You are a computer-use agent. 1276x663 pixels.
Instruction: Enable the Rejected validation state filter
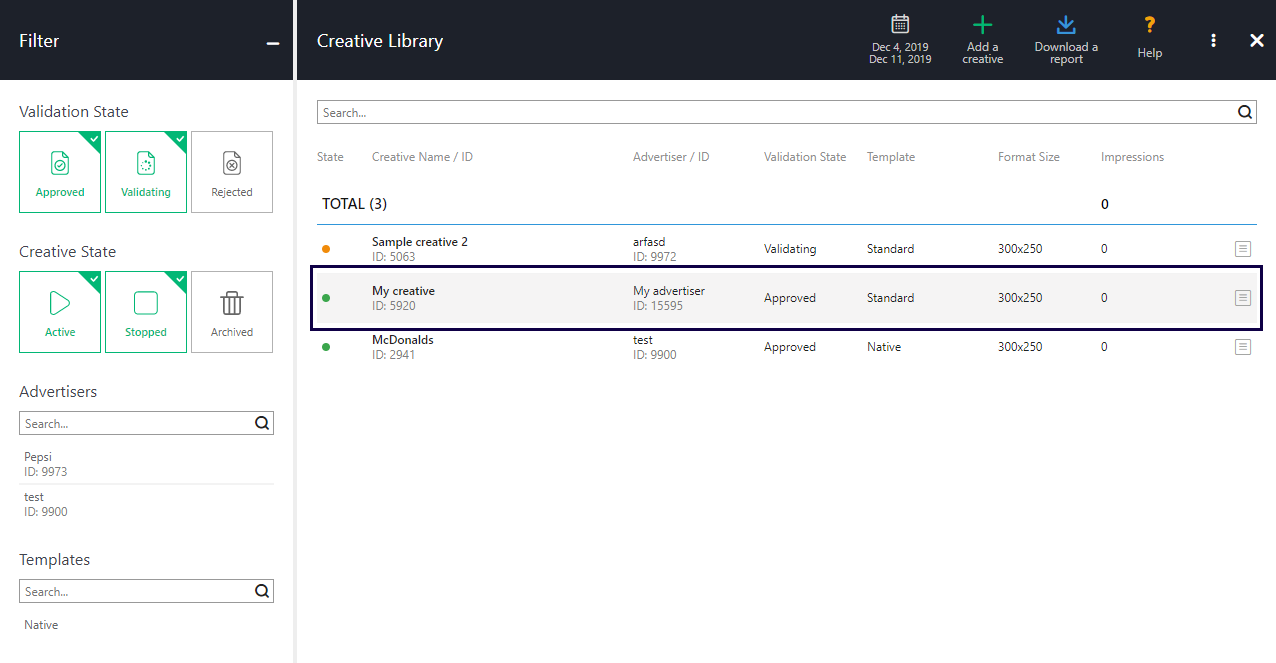[232, 172]
